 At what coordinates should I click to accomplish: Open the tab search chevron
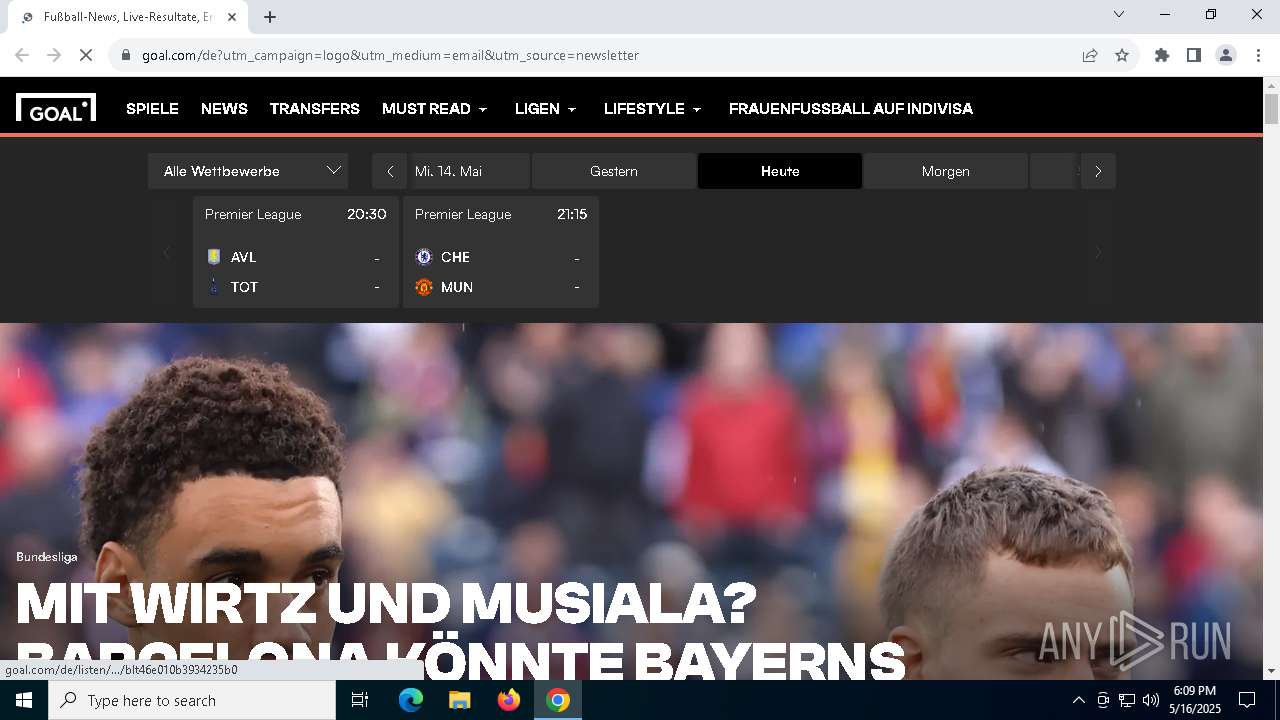pos(1119,14)
